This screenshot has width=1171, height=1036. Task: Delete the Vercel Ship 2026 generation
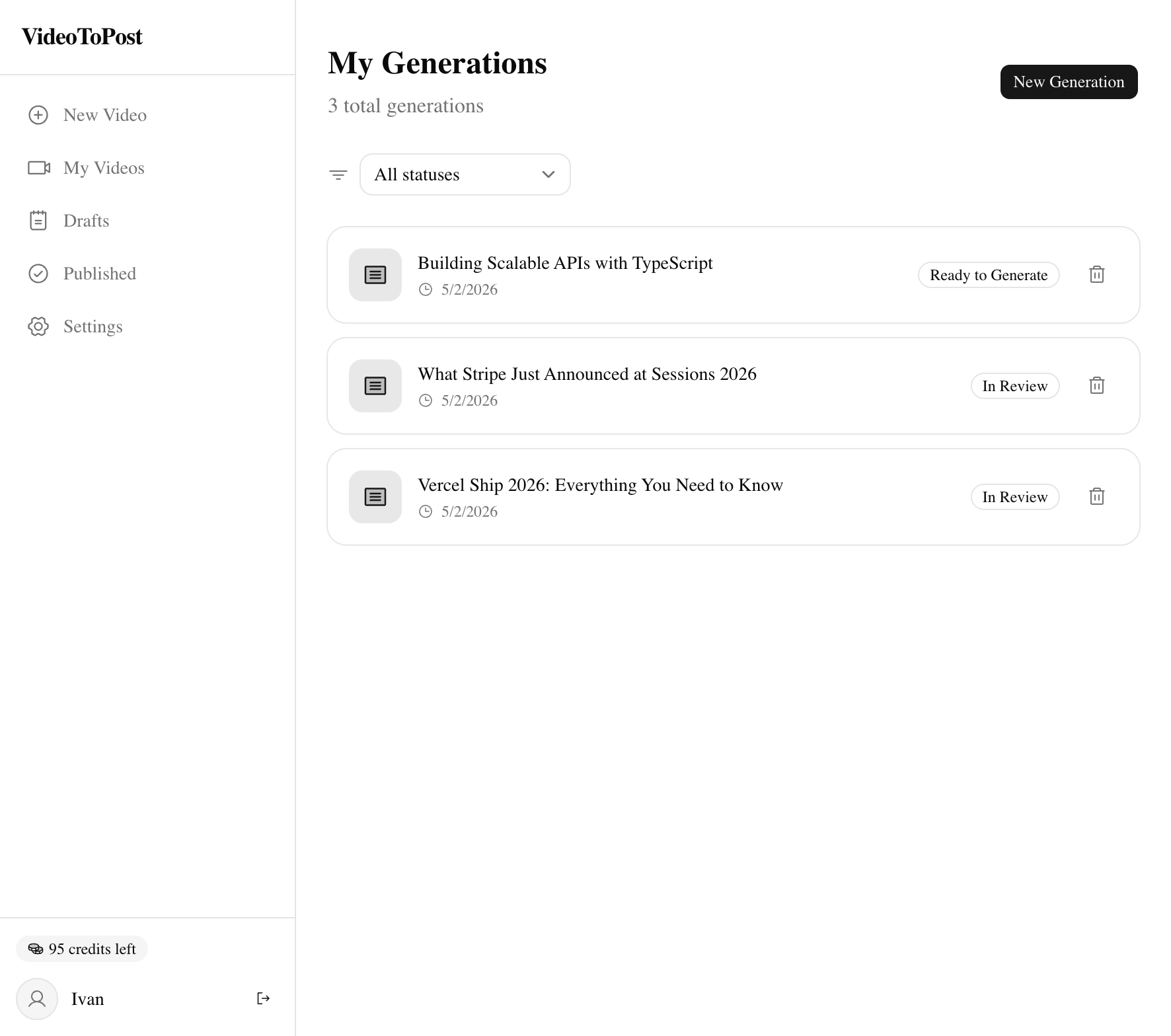click(1097, 497)
